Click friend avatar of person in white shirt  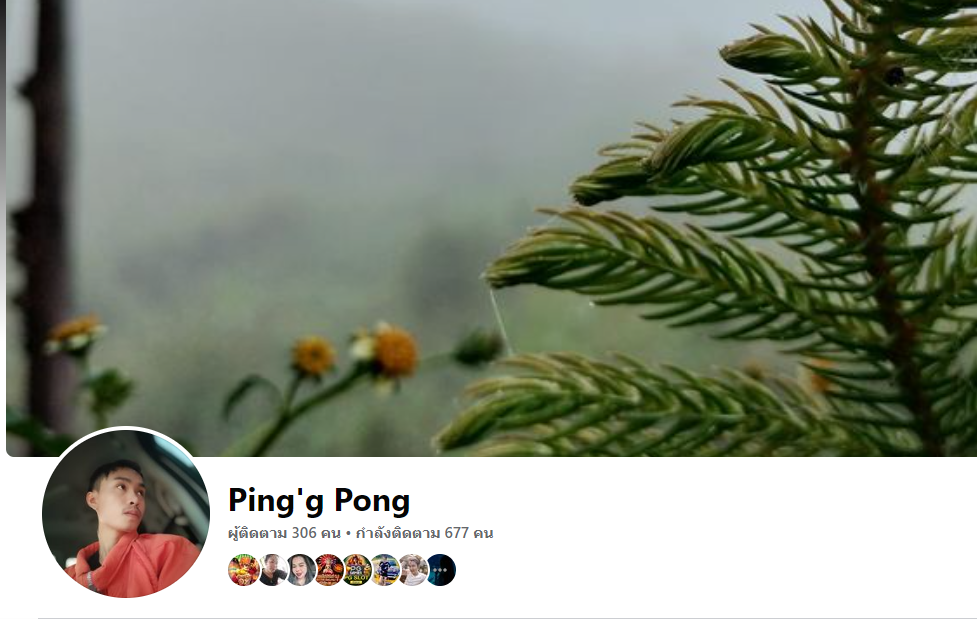[413, 570]
